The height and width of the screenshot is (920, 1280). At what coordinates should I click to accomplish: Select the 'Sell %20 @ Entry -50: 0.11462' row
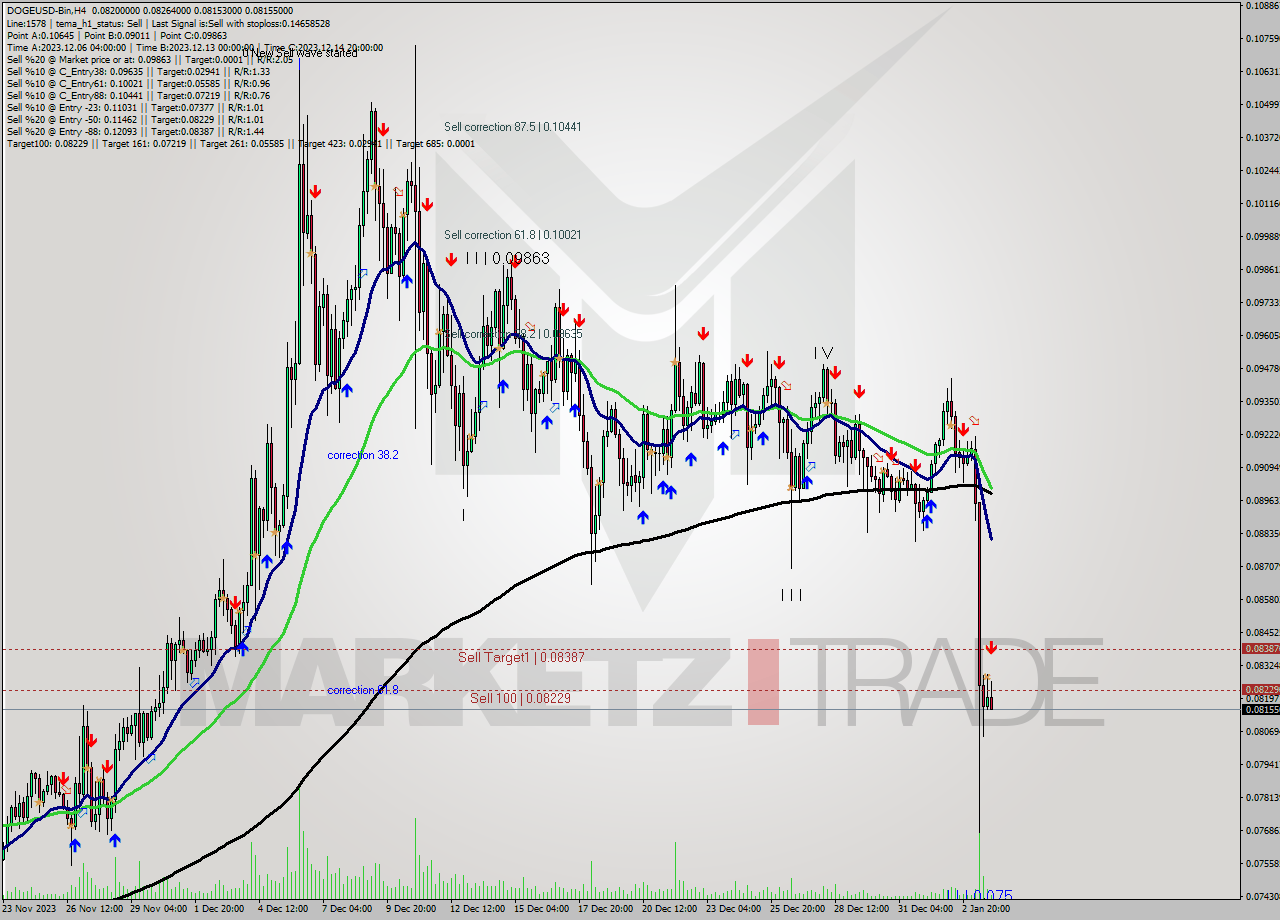(x=135, y=119)
